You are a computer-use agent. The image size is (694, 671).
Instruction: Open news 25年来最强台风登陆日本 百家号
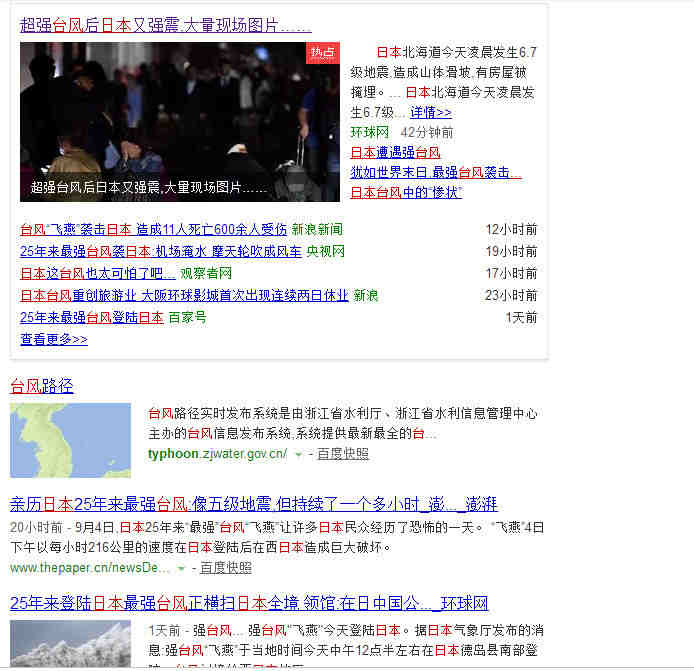coord(92,317)
